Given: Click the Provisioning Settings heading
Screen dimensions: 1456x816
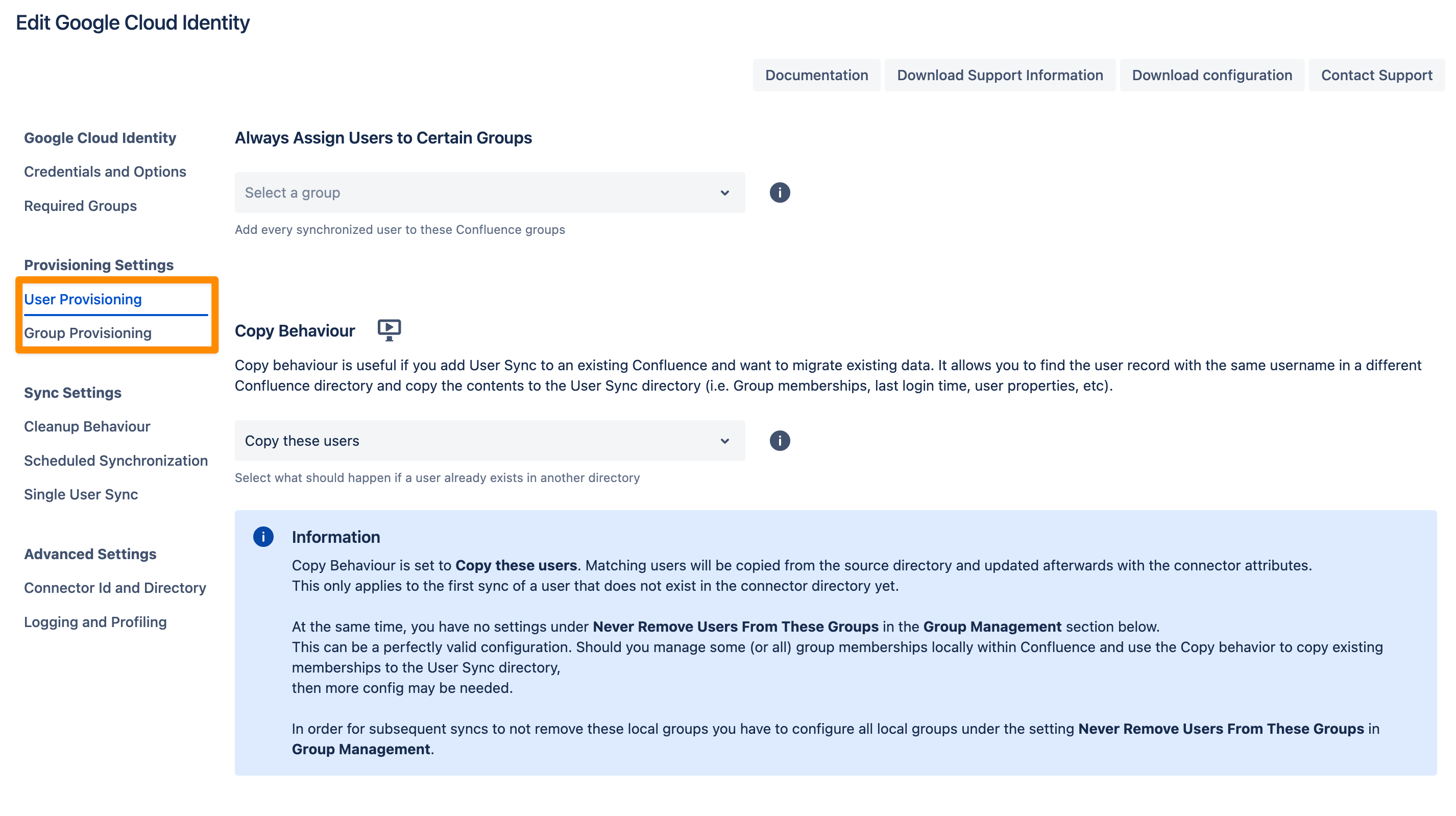Looking at the screenshot, I should (99, 265).
